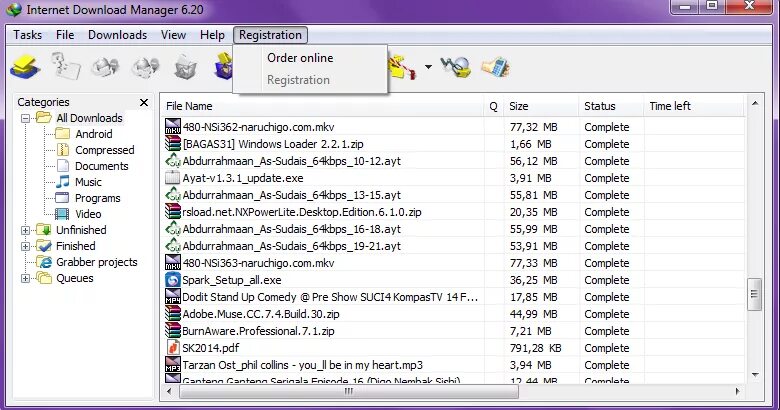
Task: Click the Documents category page icon
Action: point(63,166)
